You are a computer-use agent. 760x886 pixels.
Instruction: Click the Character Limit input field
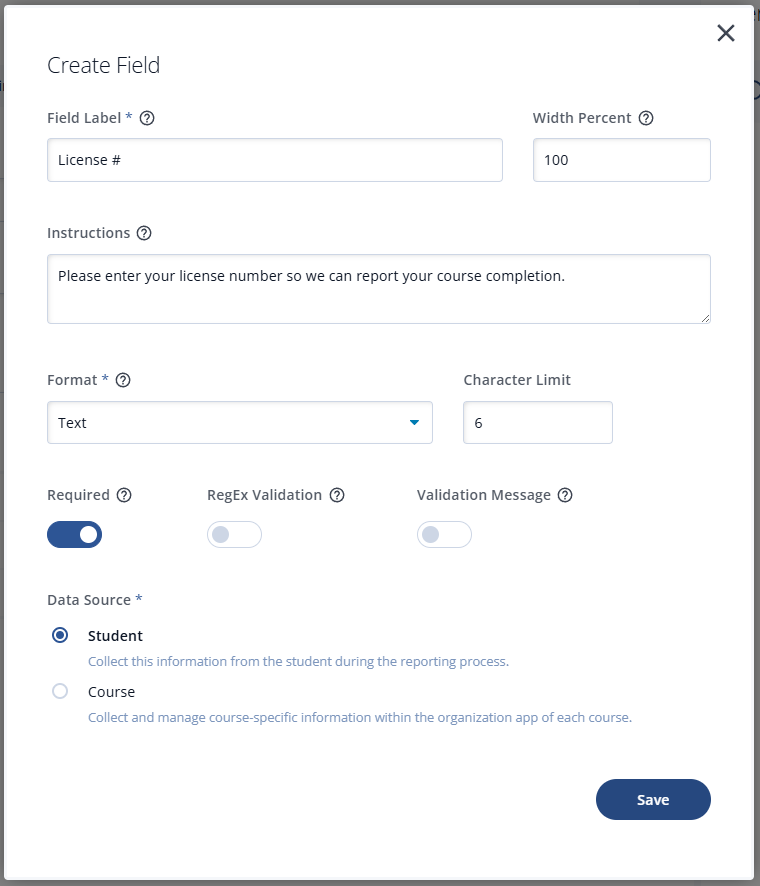click(538, 423)
